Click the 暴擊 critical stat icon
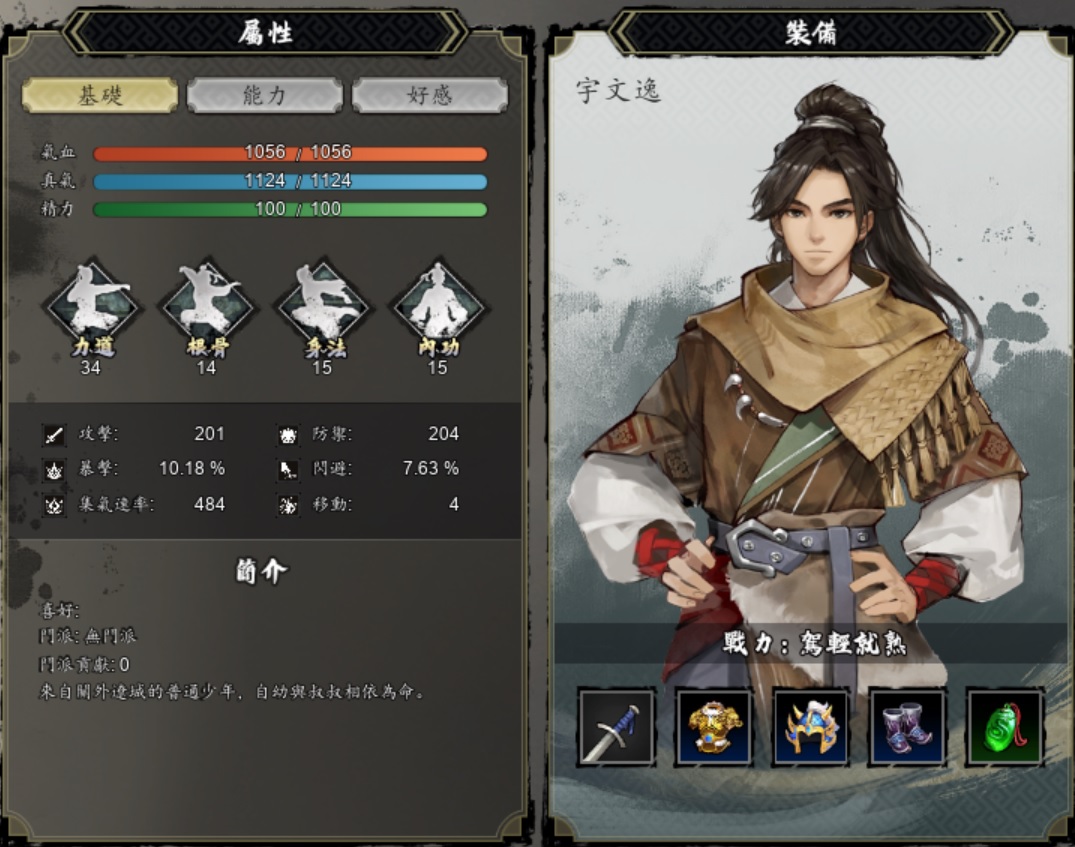Image resolution: width=1075 pixels, height=847 pixels. pos(54,470)
